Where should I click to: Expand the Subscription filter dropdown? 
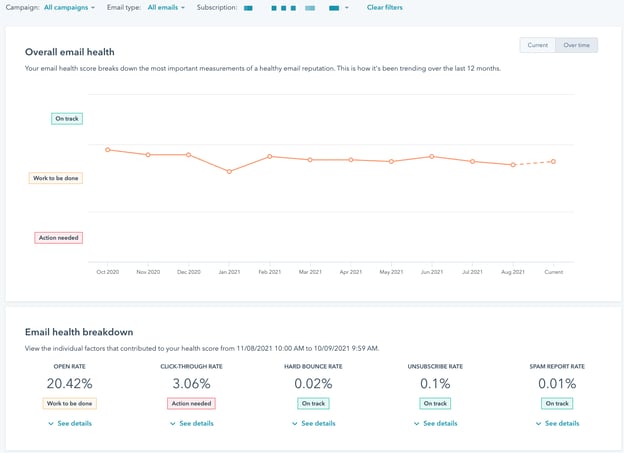[x=346, y=7]
